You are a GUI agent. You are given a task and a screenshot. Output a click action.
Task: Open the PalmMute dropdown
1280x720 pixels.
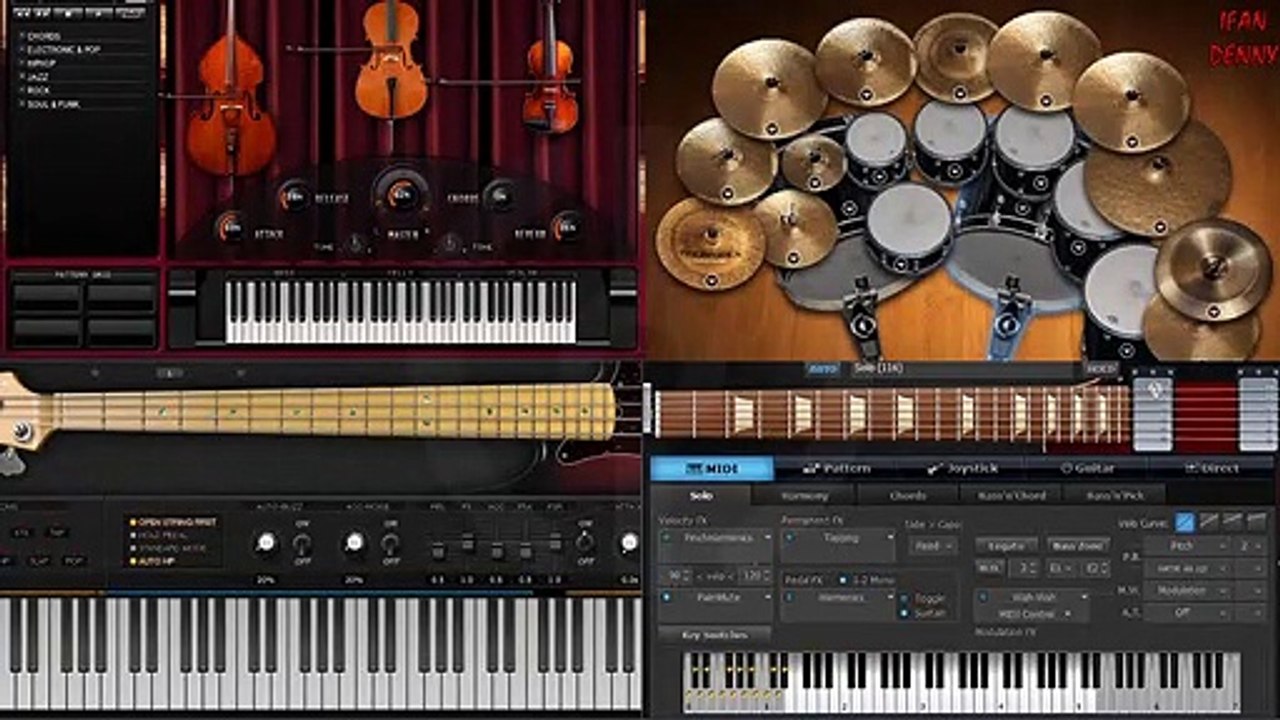(716, 597)
